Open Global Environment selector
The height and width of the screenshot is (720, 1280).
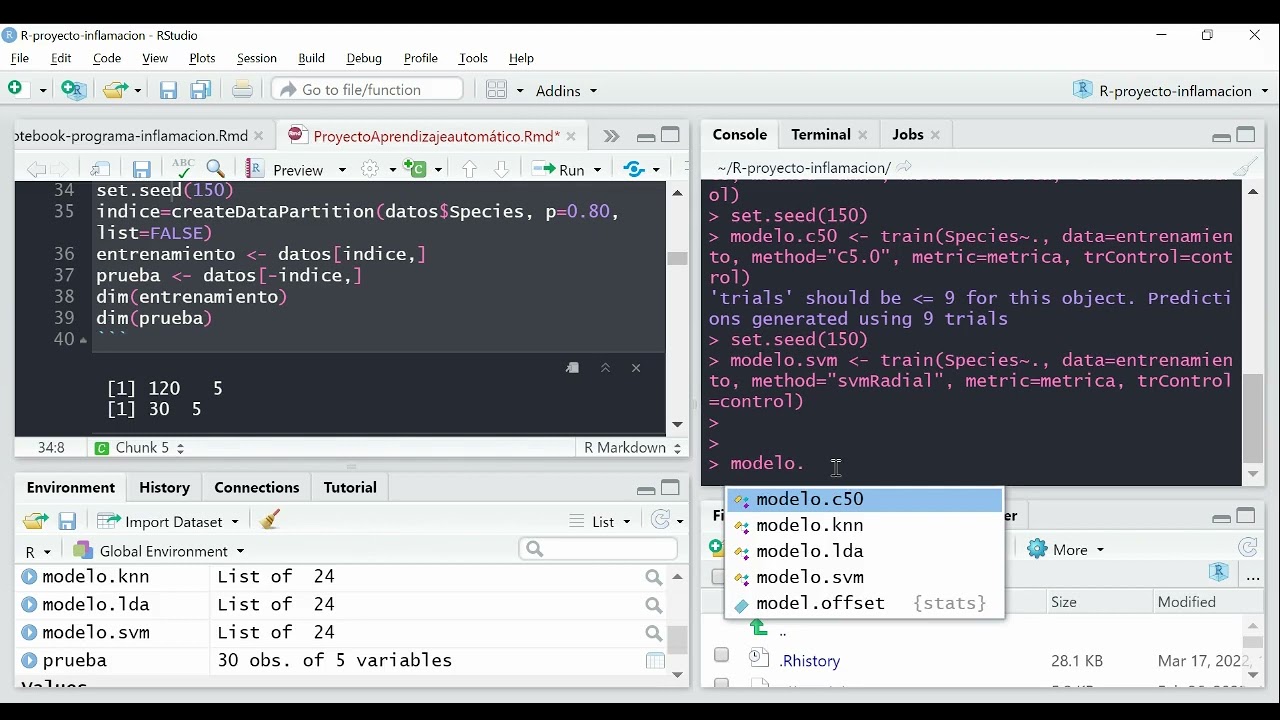(158, 551)
